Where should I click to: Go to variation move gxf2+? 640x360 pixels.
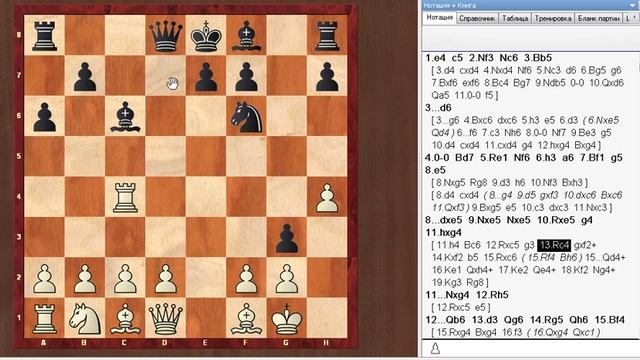pyautogui.click(x=585, y=245)
